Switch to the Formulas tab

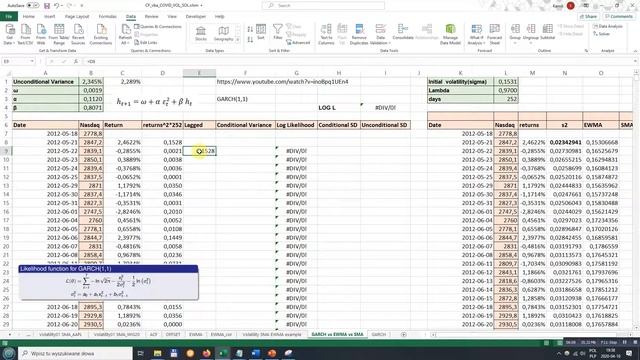[x=107, y=16]
